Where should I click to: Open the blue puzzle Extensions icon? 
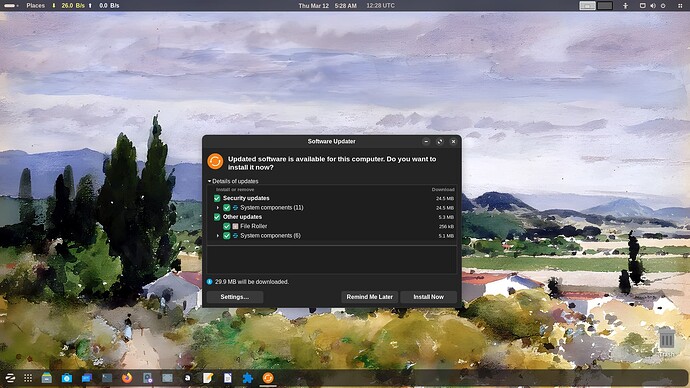click(x=248, y=378)
